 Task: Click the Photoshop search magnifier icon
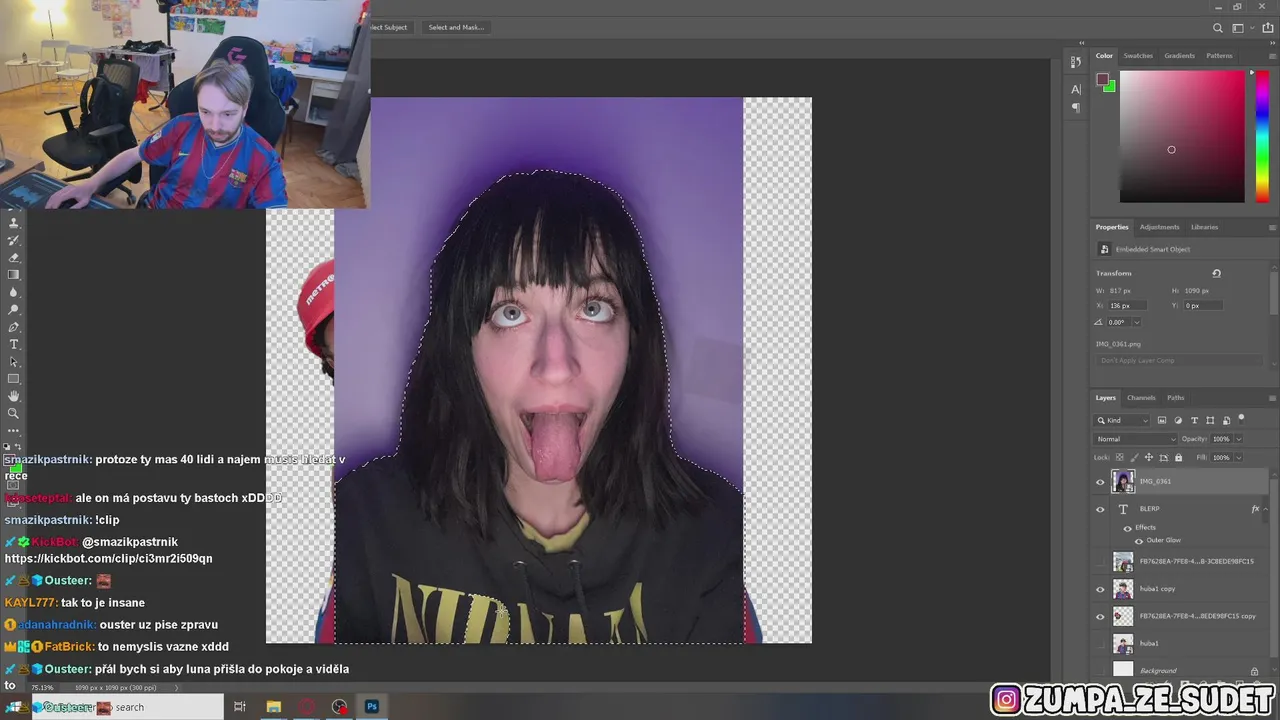(1218, 28)
